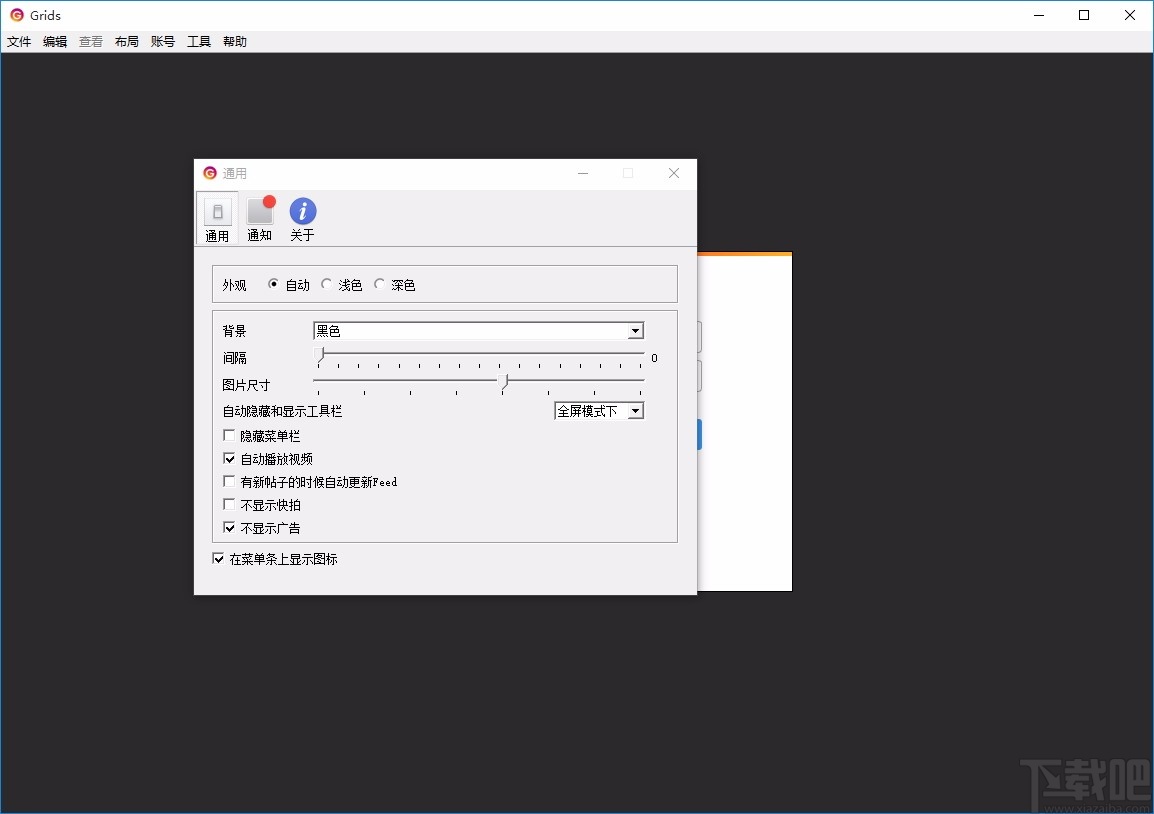This screenshot has width=1154, height=814.
Task: Check the 不显示快拍 option
Action: [229, 504]
